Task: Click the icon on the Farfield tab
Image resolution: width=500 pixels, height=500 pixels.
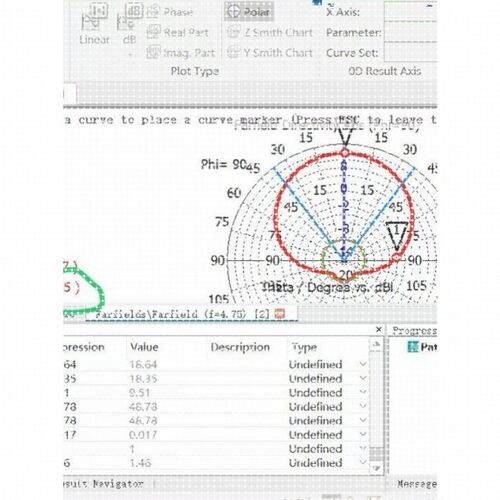Action: point(279,314)
